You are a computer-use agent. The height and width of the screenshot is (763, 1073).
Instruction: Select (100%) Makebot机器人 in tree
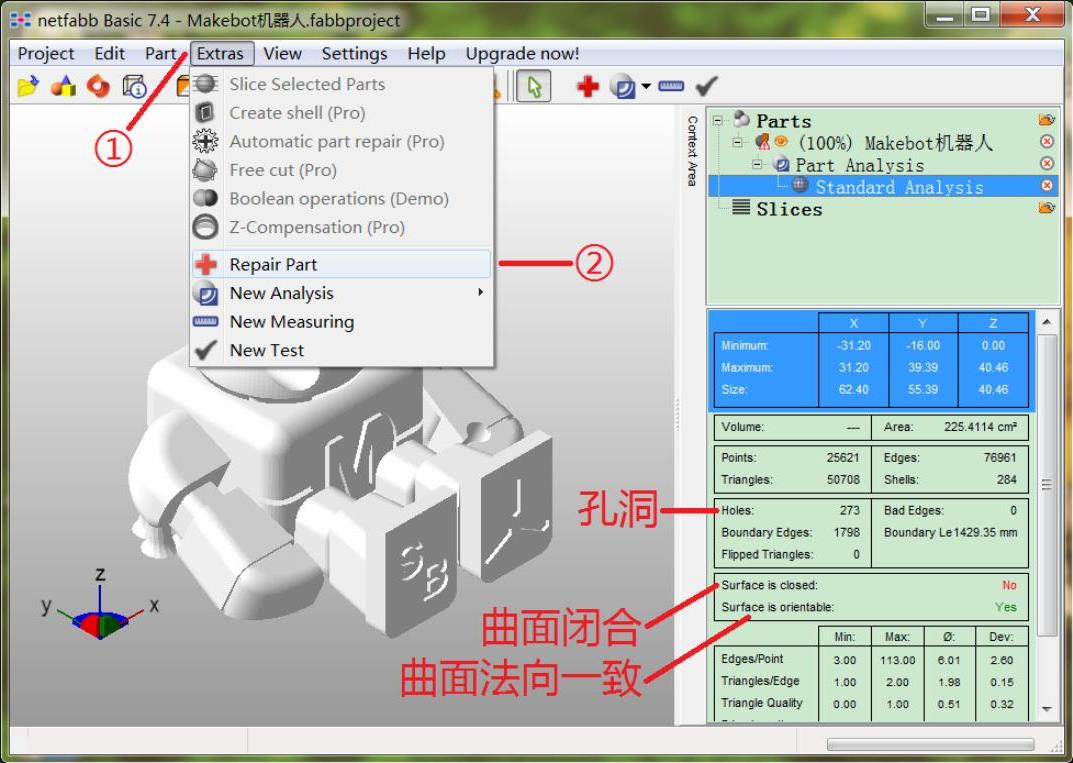[x=895, y=143]
